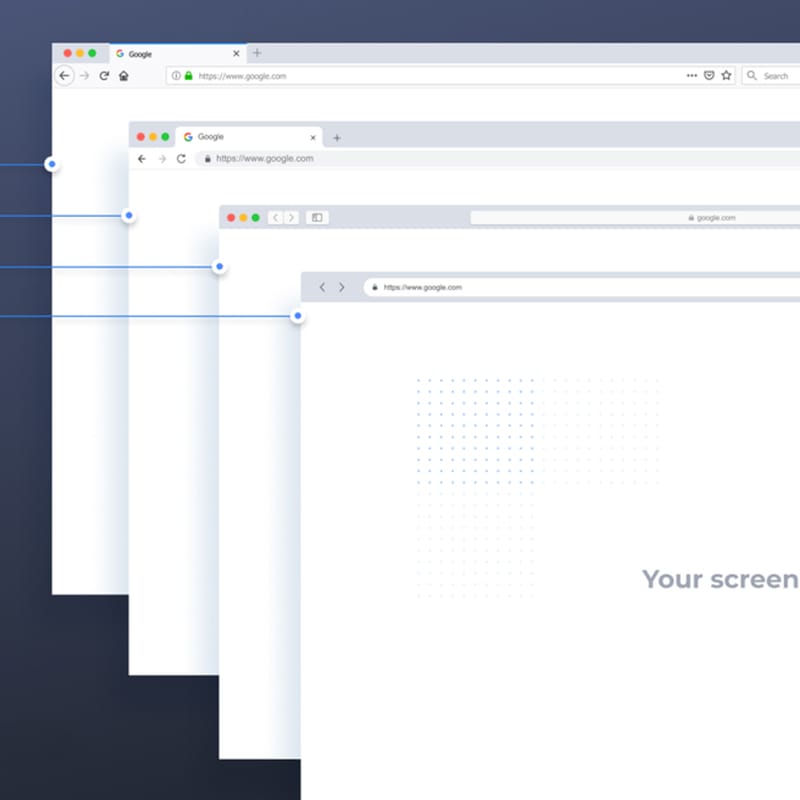Open a new tab in Firefox
This screenshot has height=800, width=800.
(257, 52)
